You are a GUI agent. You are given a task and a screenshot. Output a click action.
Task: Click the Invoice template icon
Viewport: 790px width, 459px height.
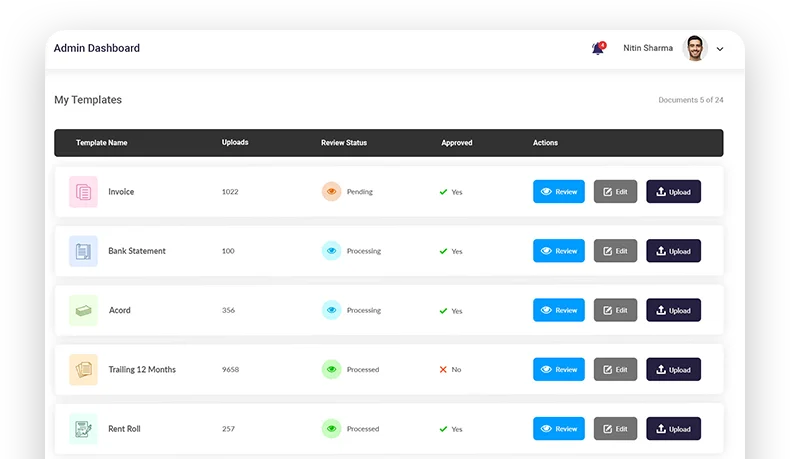(x=83, y=192)
